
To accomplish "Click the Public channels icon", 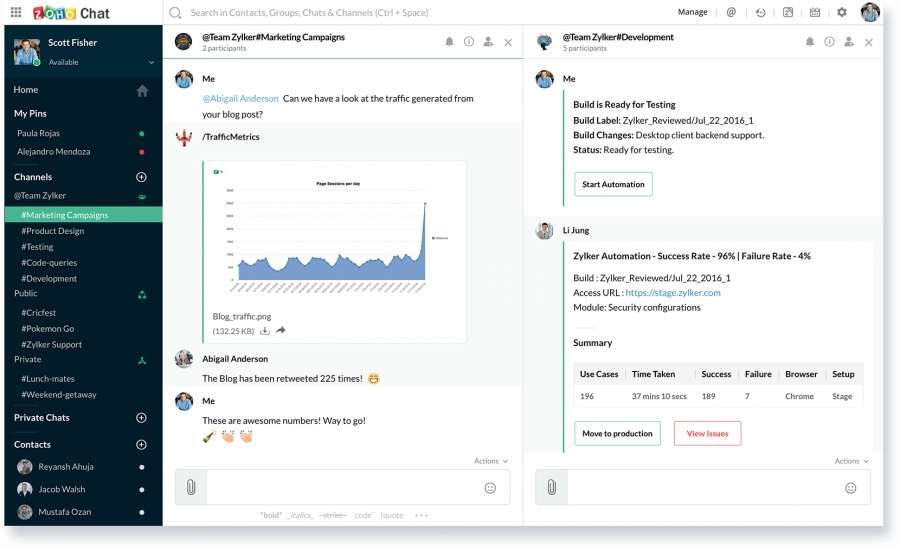I will point(142,294).
